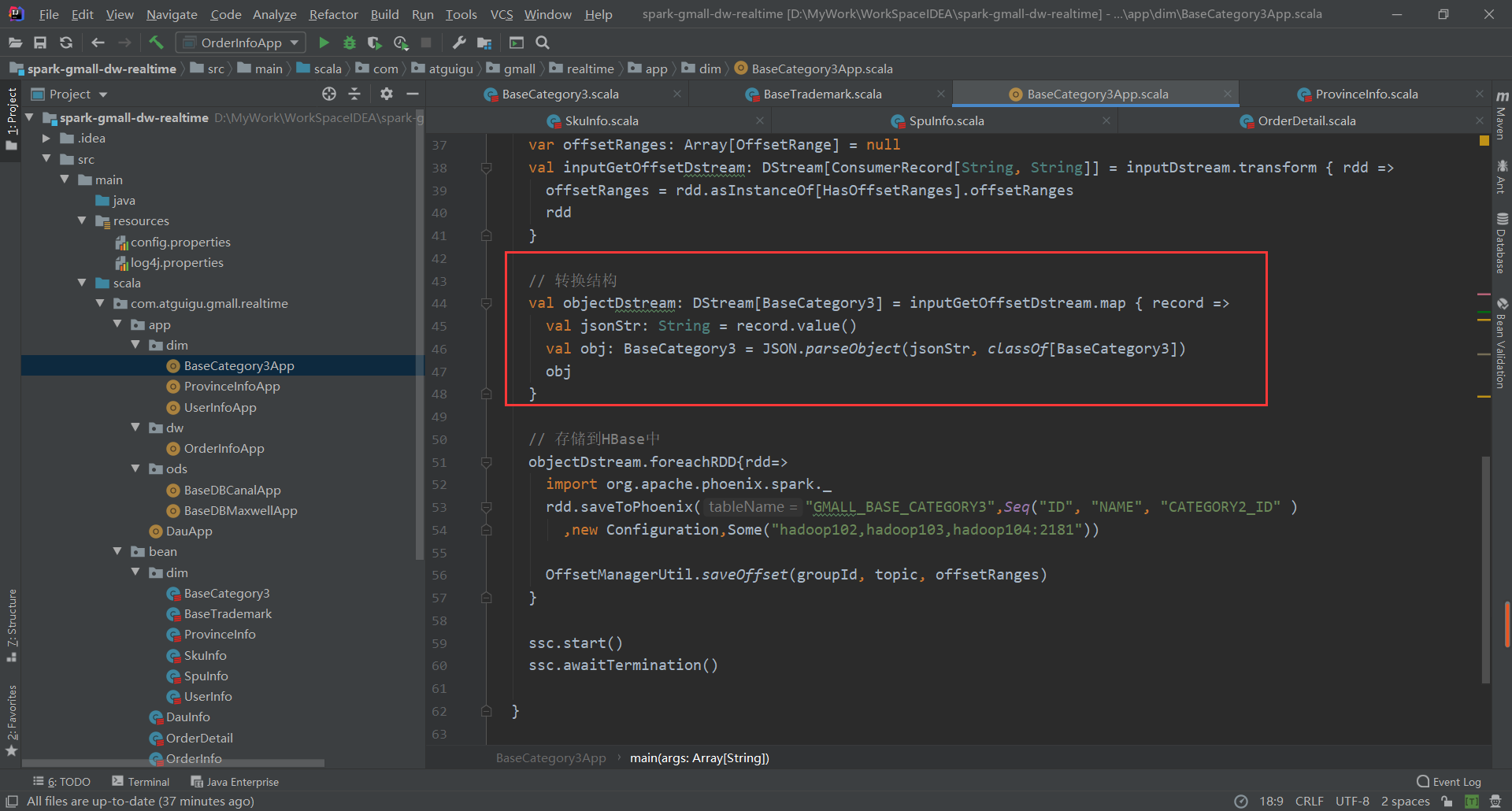Collapse the bean package node
The image size is (1512, 811).
118,551
